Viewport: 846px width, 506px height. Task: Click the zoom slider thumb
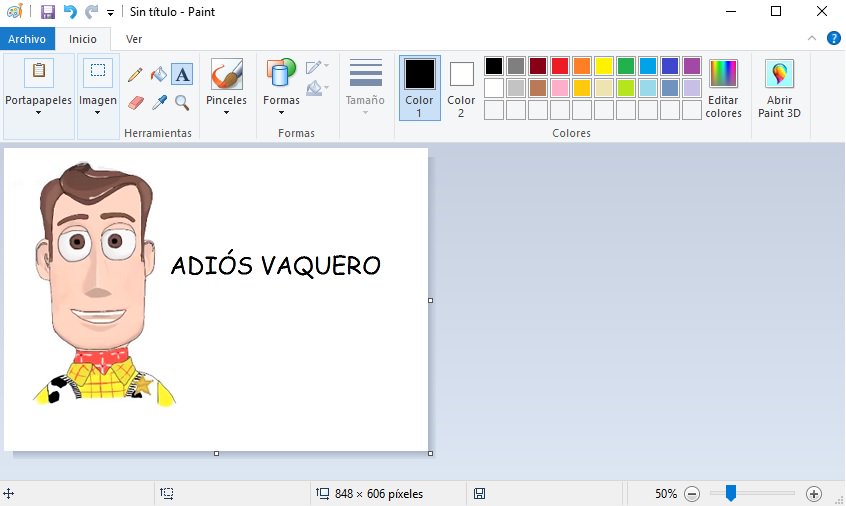pyautogui.click(x=731, y=493)
